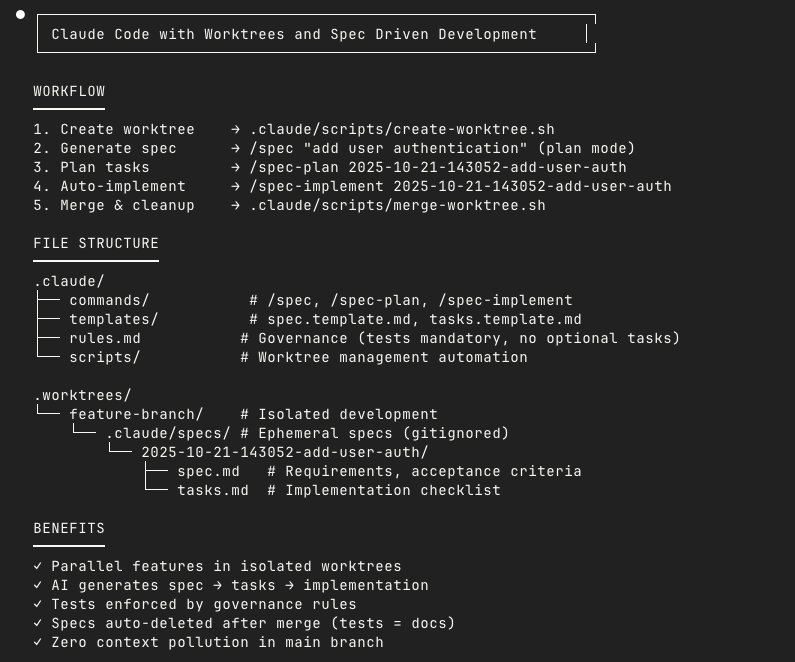Click the 'rules.md' file entry

105,339
